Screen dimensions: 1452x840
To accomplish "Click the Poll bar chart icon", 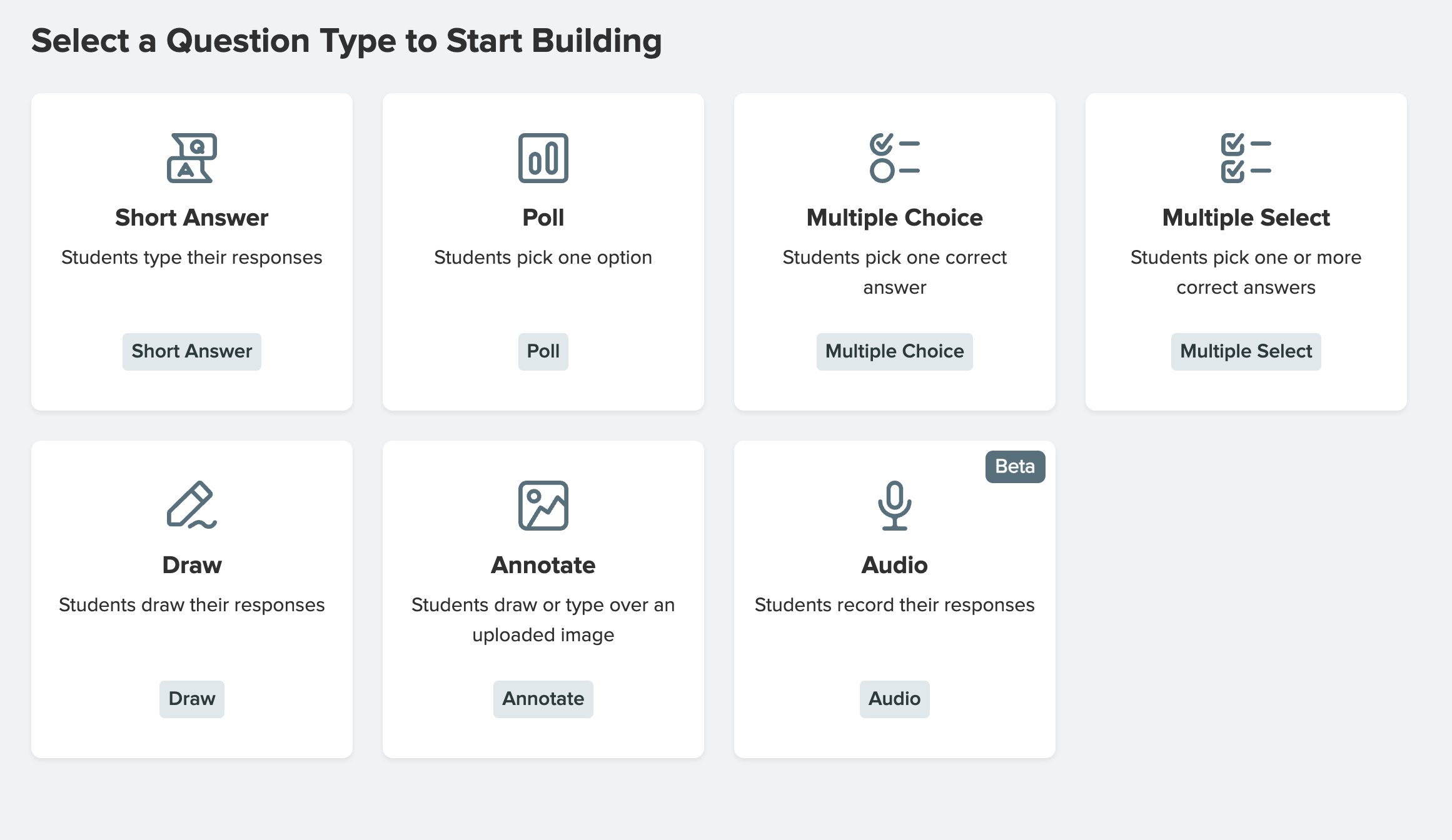I will coord(543,158).
